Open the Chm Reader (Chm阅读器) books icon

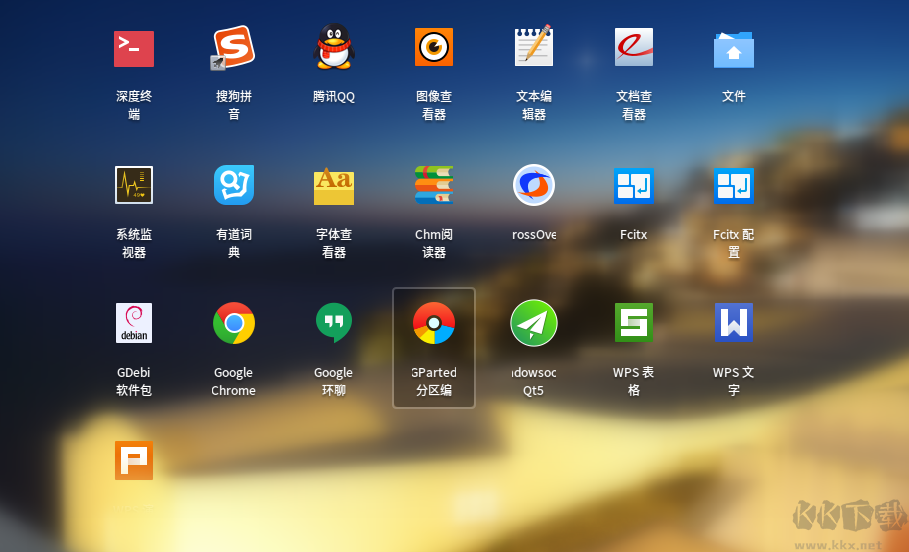[x=434, y=186]
